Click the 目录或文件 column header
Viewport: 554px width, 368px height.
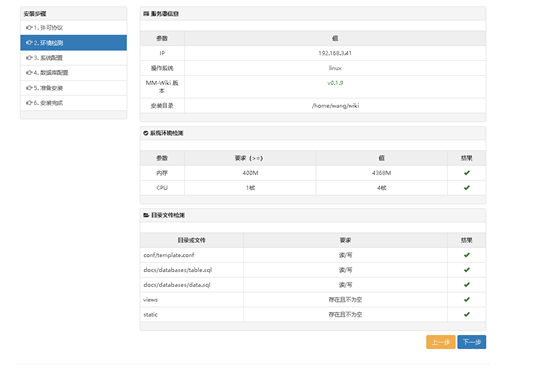click(191, 240)
